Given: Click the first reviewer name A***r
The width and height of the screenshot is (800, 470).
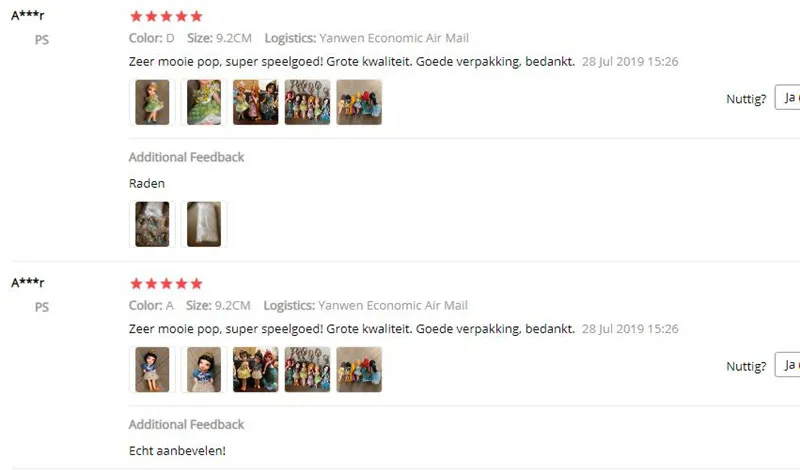Looking at the screenshot, I should [28, 15].
